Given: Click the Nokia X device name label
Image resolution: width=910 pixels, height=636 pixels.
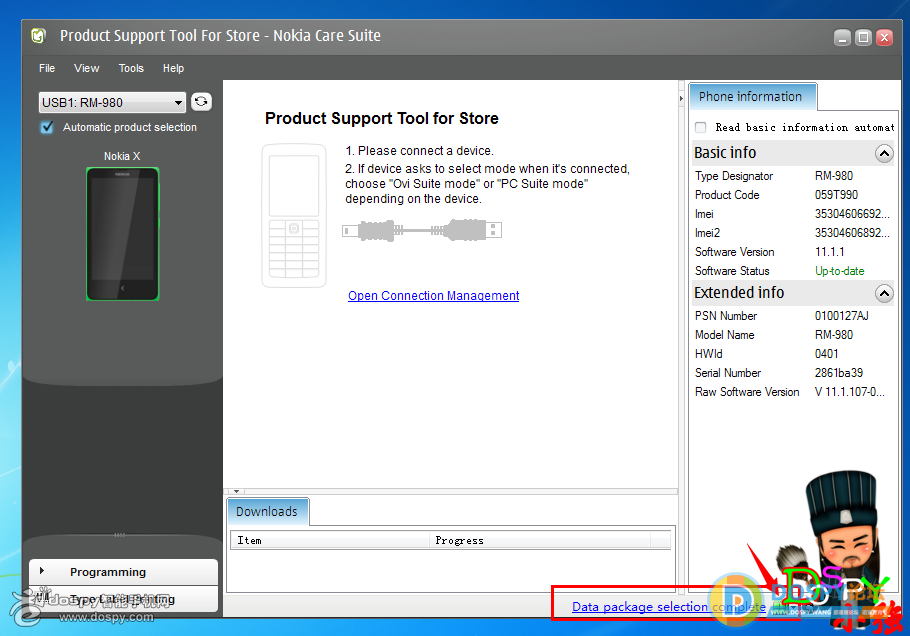Looking at the screenshot, I should click(x=122, y=156).
